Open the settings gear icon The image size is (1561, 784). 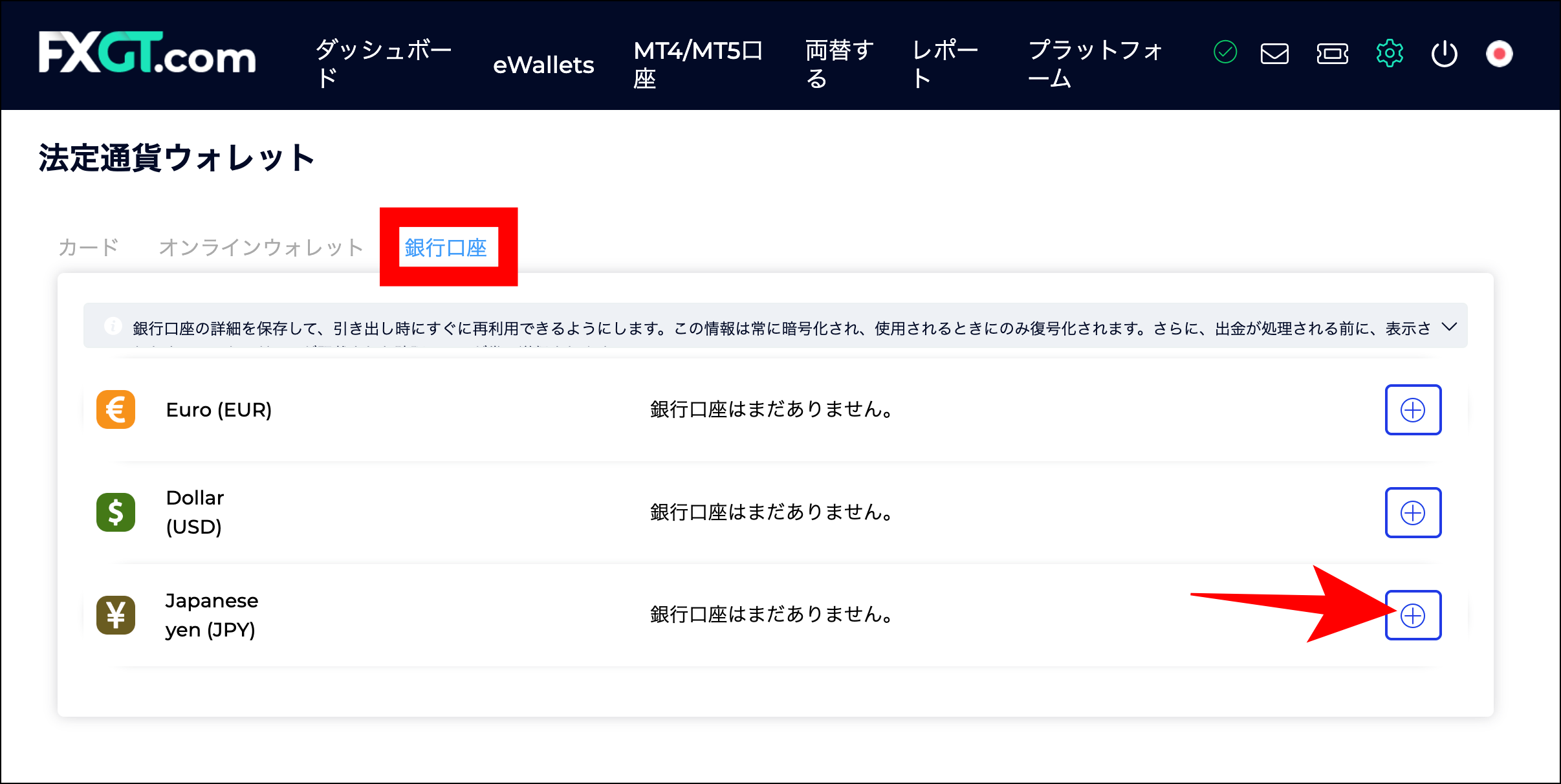[x=1389, y=54]
